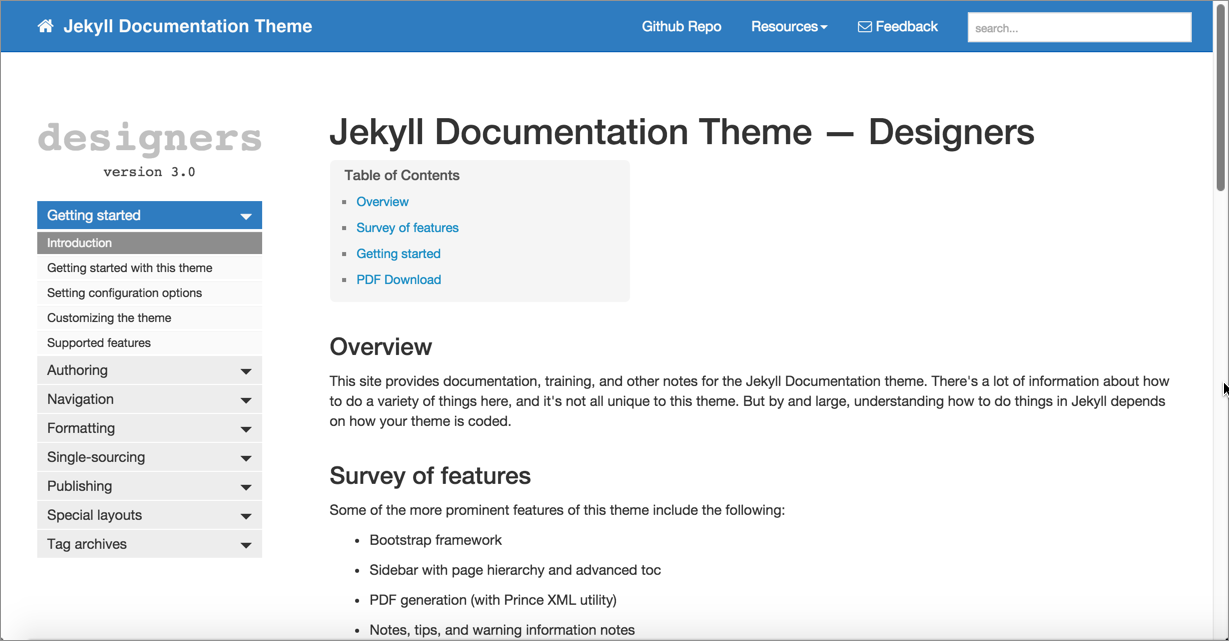
Task: Jump to Survey of features in contents
Action: click(407, 228)
